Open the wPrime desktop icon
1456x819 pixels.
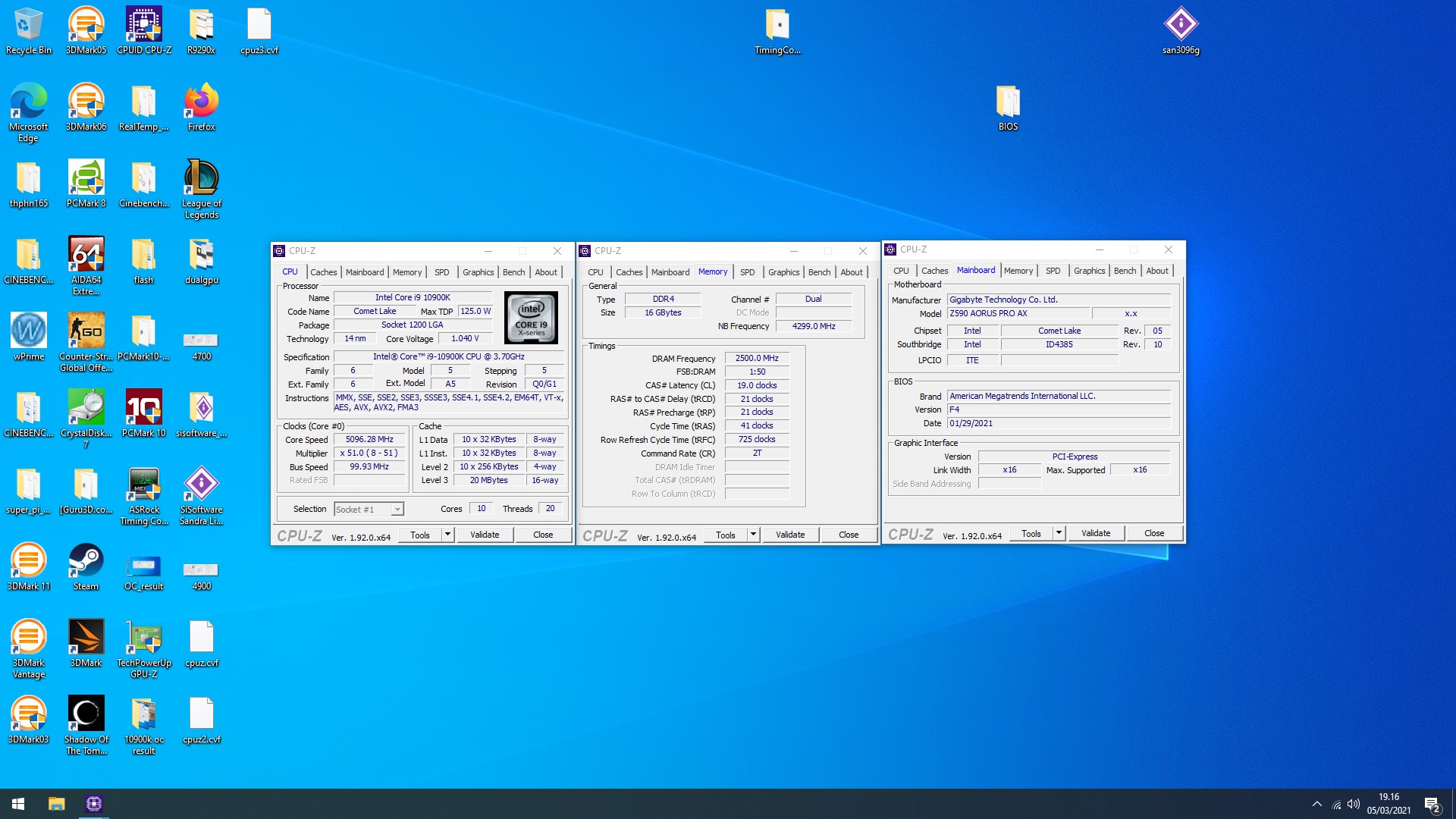28,337
